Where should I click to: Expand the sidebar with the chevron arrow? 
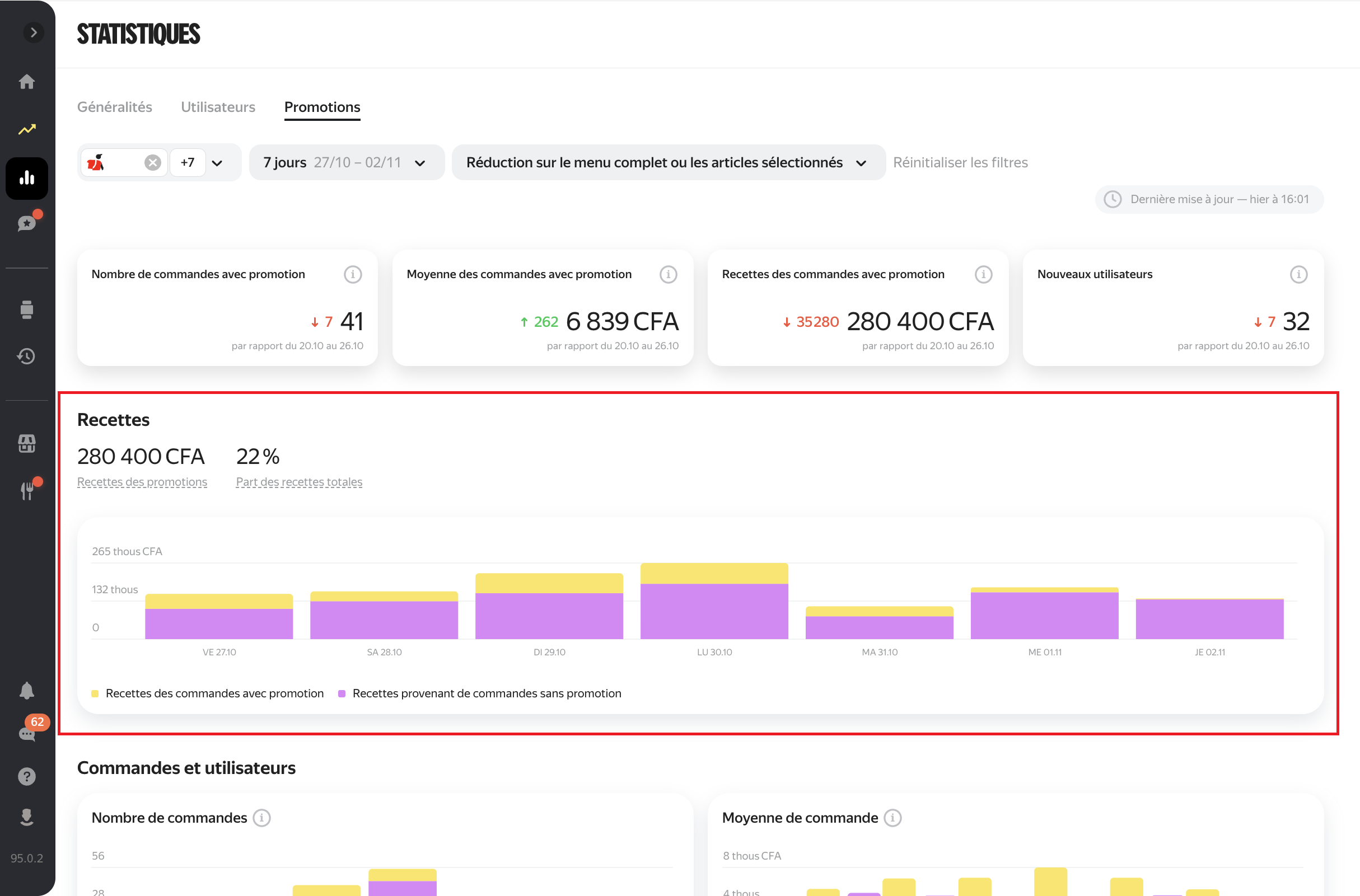34,32
